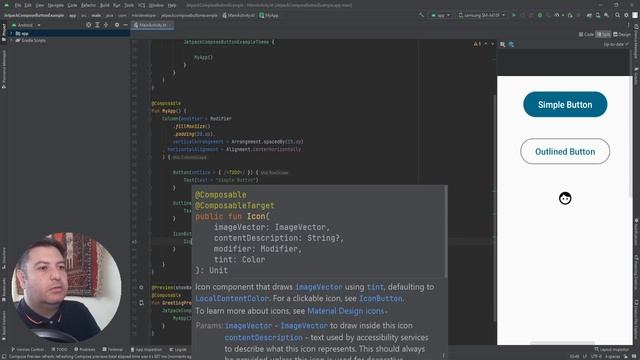Screen dimensions: 640x360
Task: Switch editor to Split view mode
Action: tap(603, 34)
